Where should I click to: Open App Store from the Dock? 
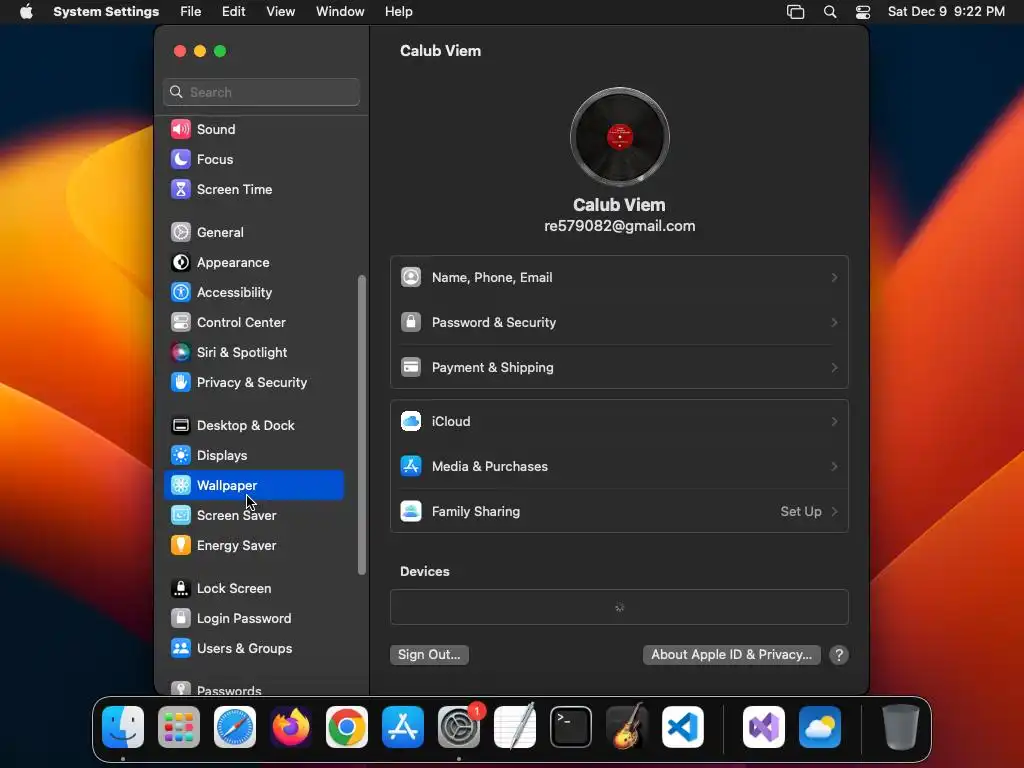pyautogui.click(x=403, y=727)
